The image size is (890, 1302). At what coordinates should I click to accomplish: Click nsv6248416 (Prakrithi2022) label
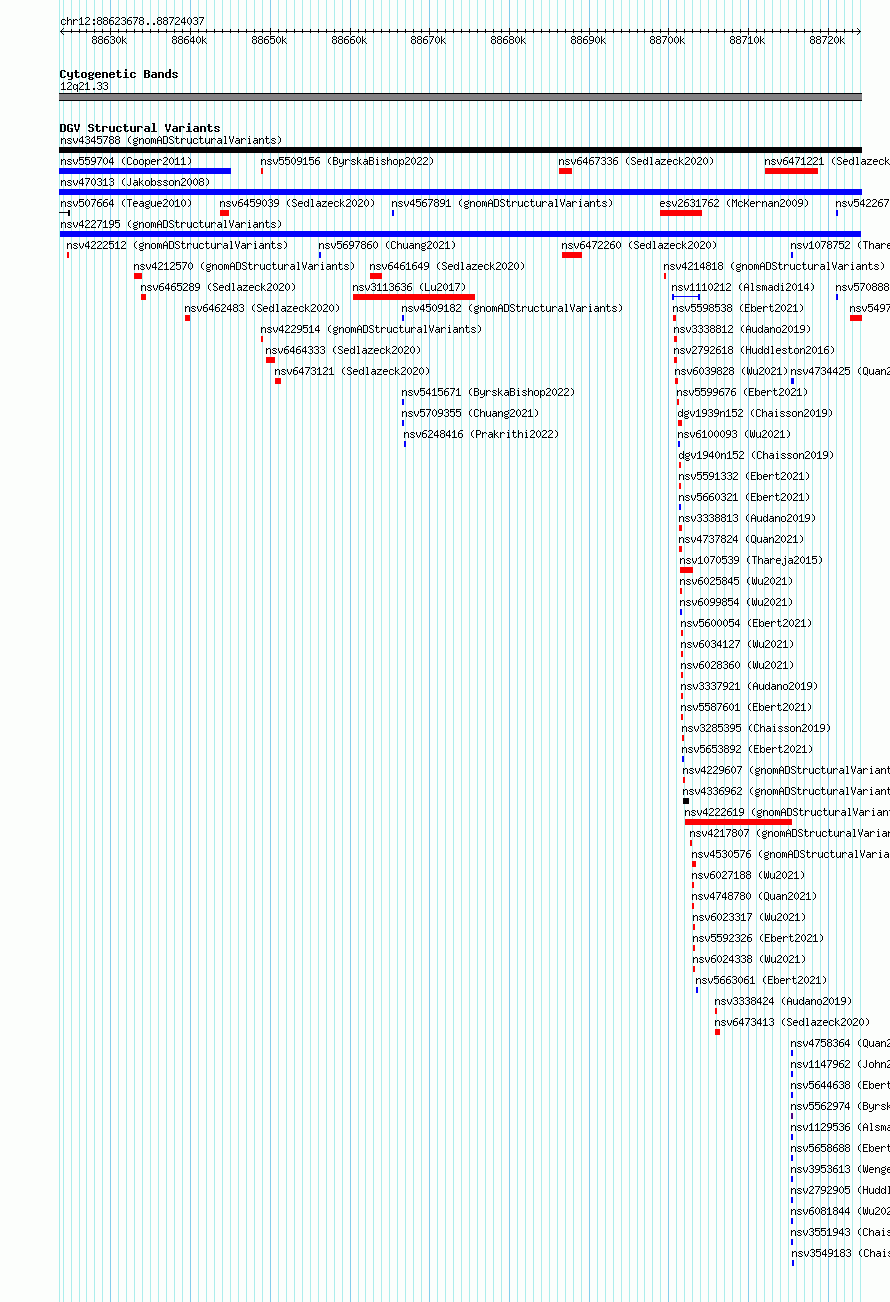point(481,434)
